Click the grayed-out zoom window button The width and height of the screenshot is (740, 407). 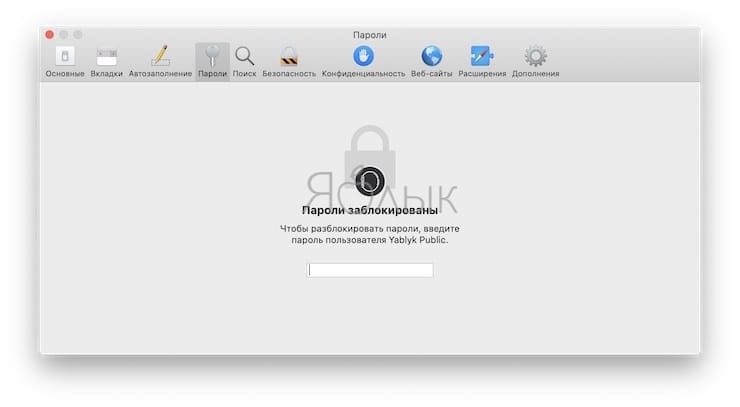point(78,34)
